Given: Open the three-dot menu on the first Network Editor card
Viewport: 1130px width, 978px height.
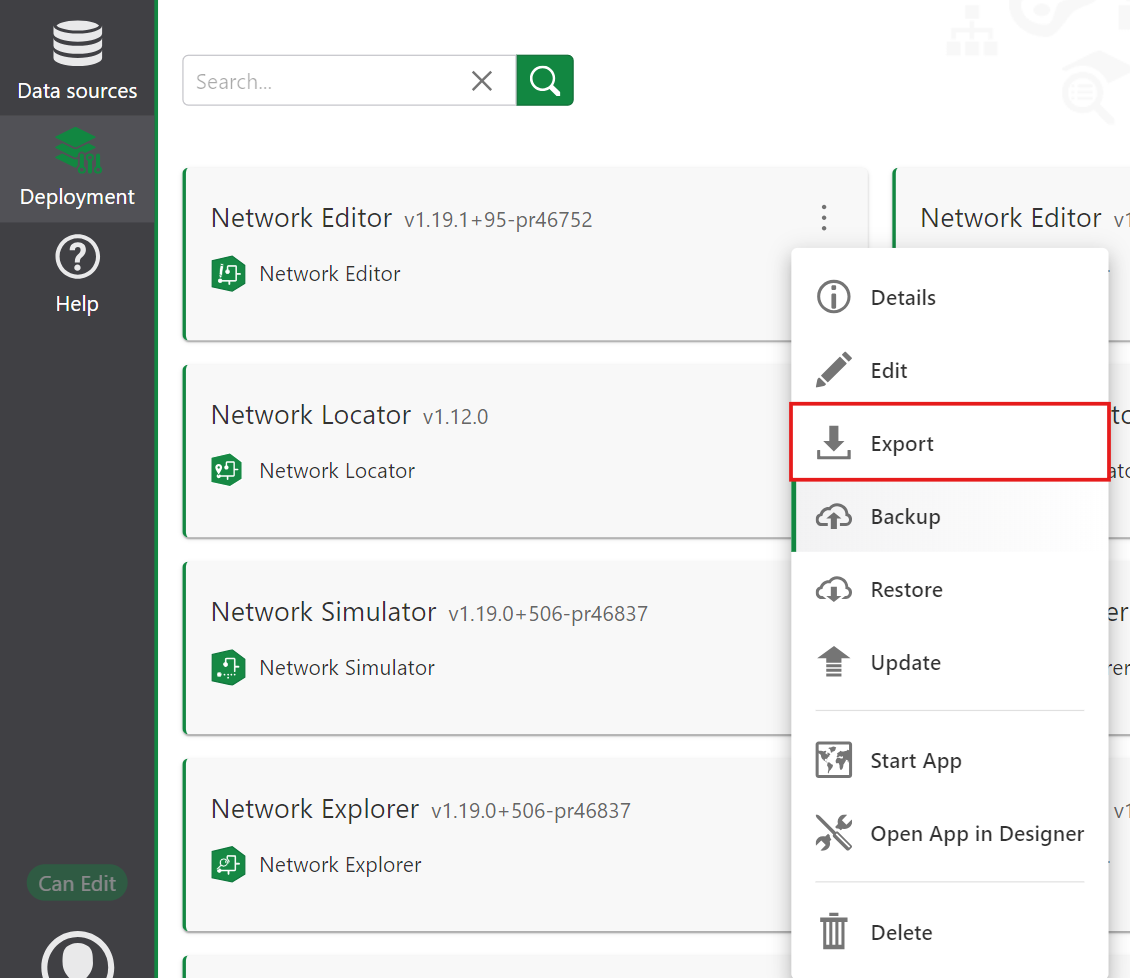Looking at the screenshot, I should [824, 218].
